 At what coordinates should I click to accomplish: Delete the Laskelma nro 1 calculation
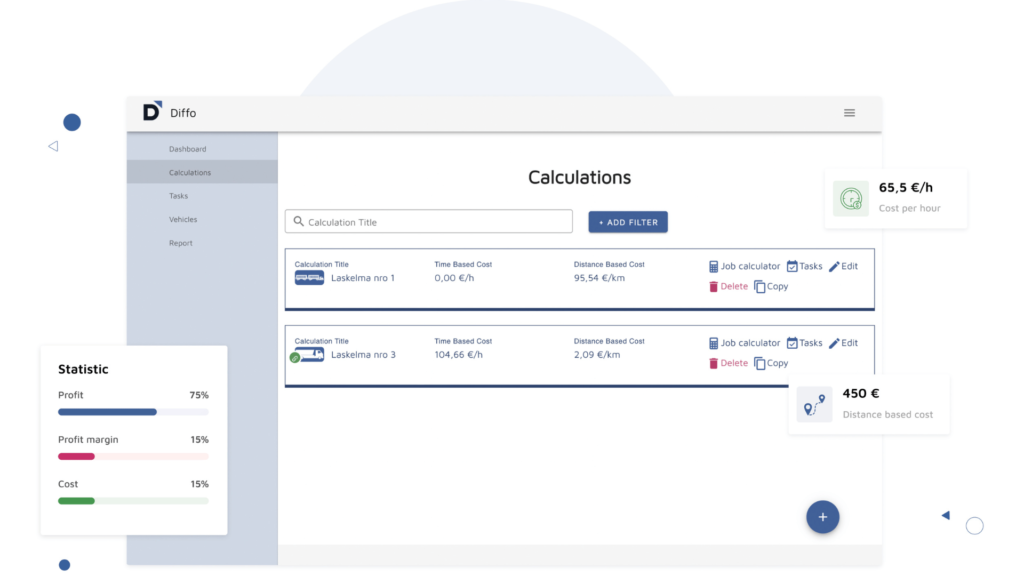728,287
